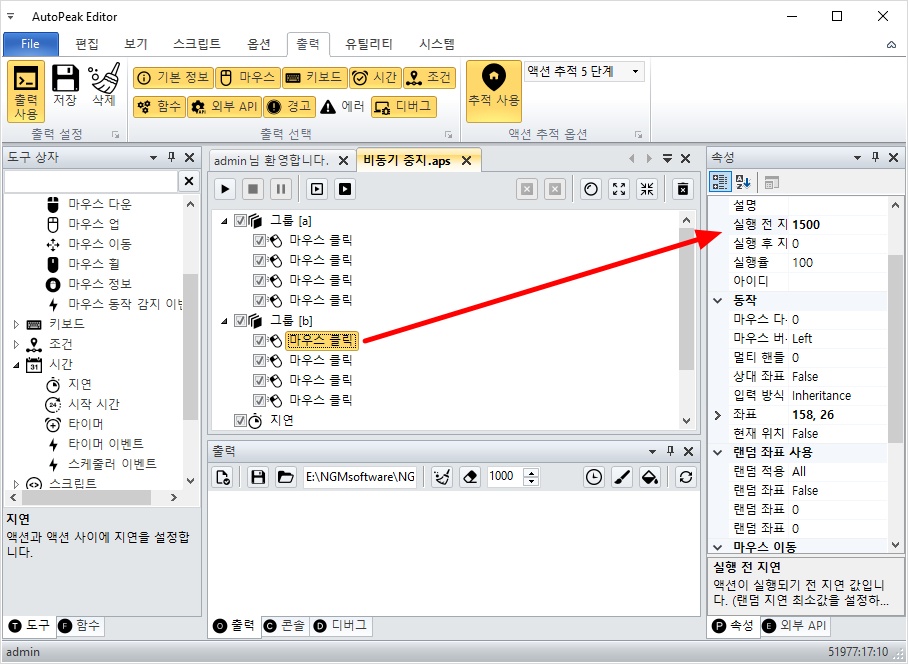The image size is (908, 664).
Task: Click the refresh icon in output panel
Action: [686, 477]
